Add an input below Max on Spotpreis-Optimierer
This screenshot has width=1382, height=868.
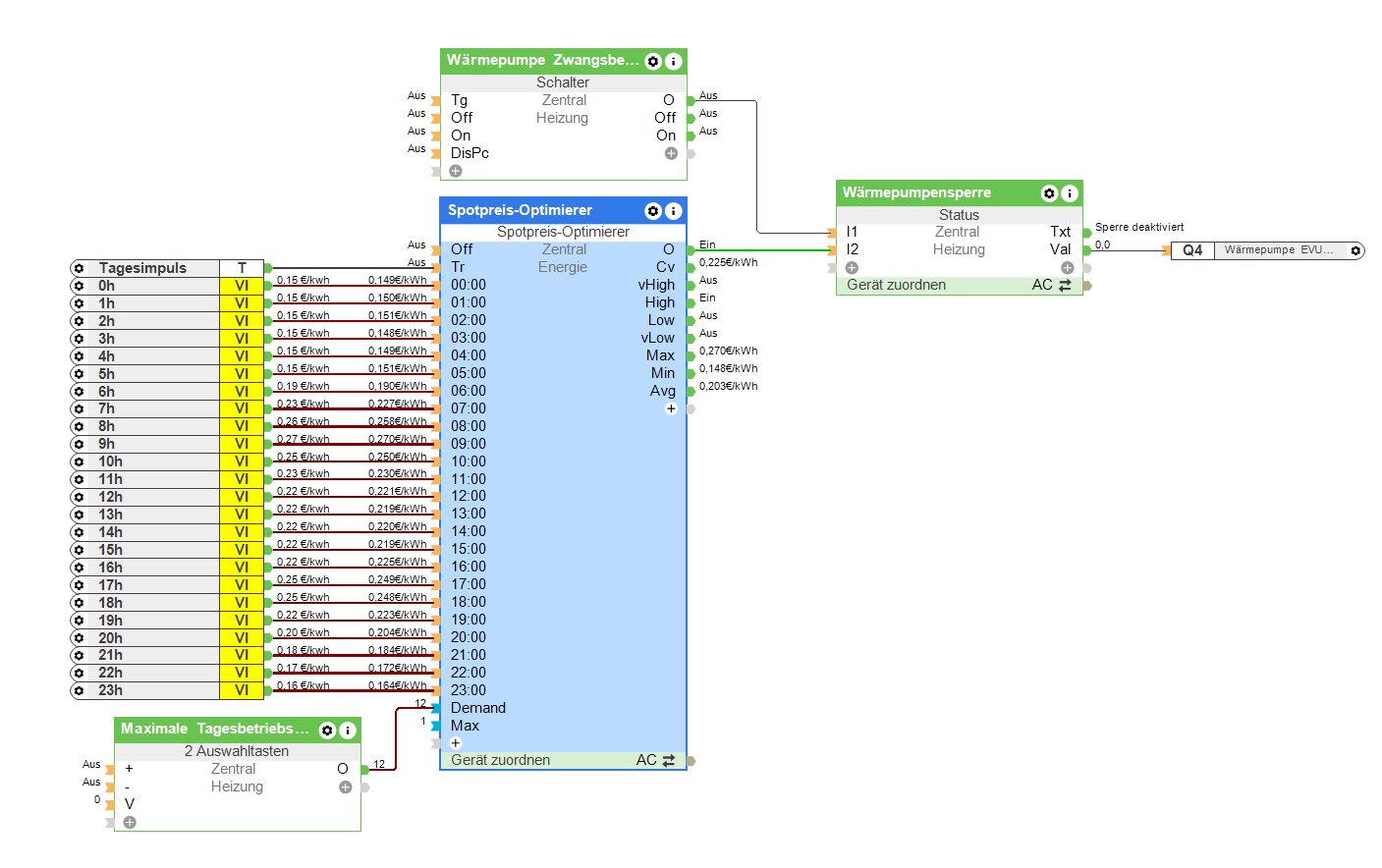click(456, 743)
